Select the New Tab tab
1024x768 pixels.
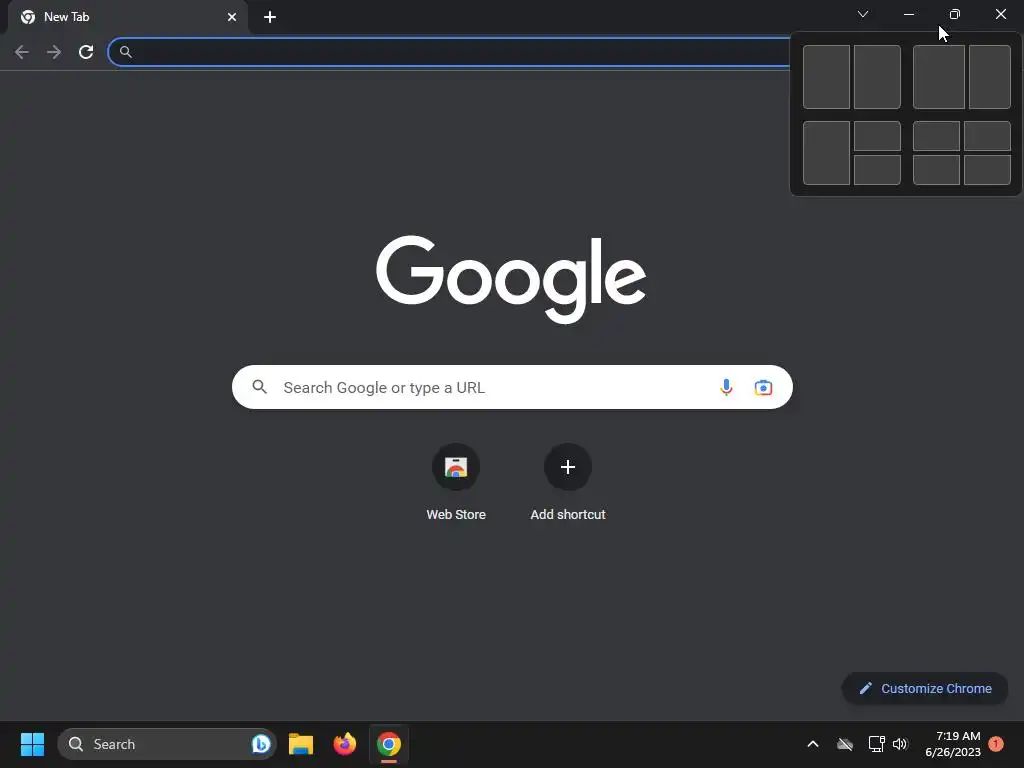point(127,17)
